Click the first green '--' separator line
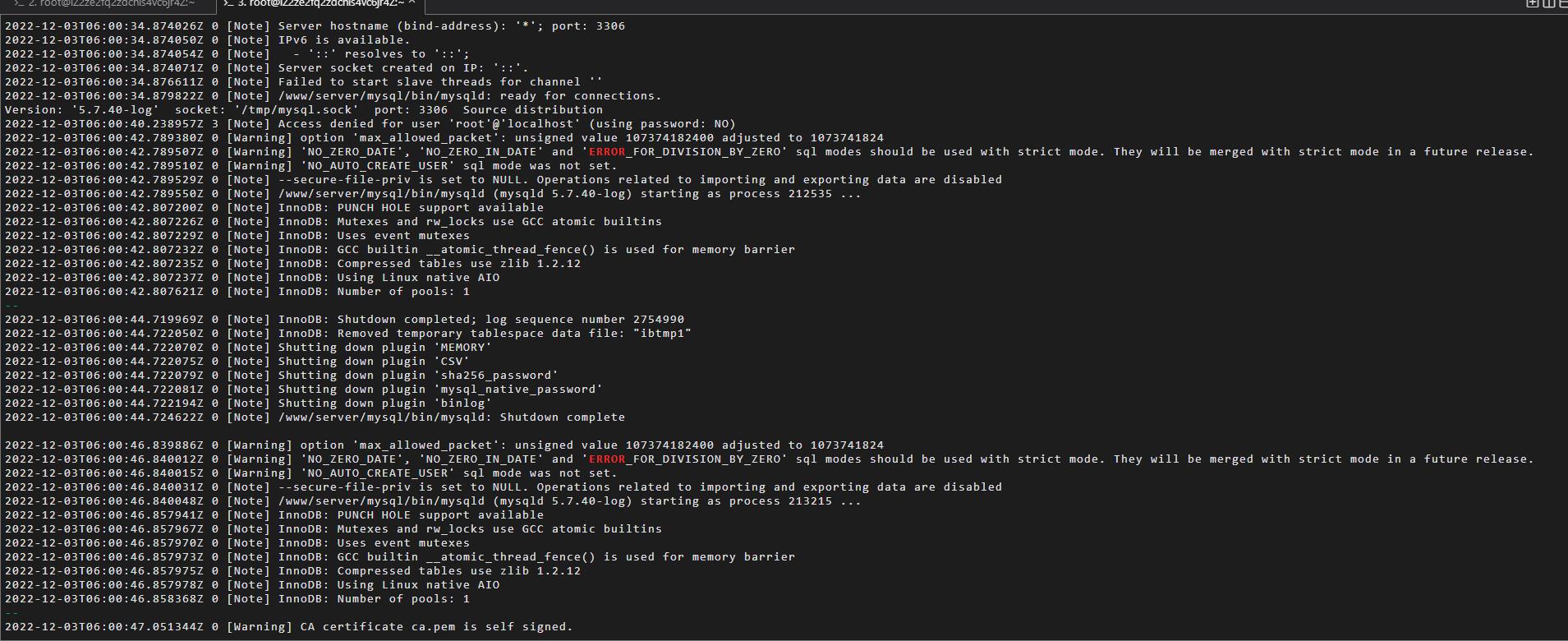 point(11,306)
